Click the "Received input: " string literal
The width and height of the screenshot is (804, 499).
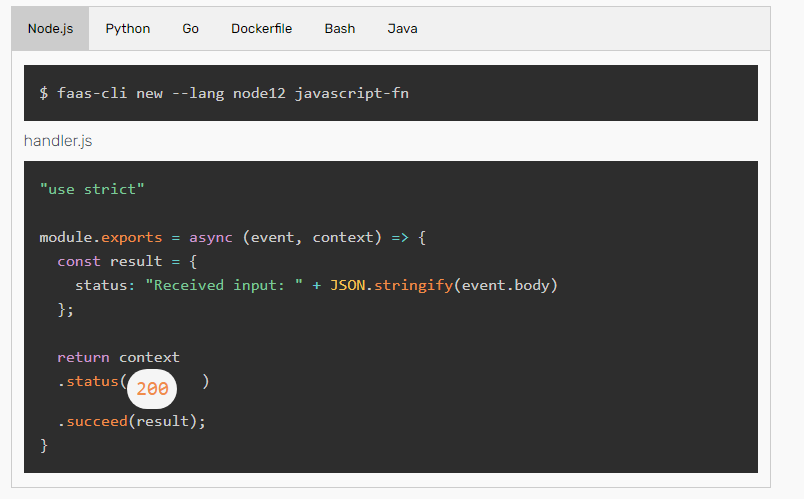click(224, 285)
